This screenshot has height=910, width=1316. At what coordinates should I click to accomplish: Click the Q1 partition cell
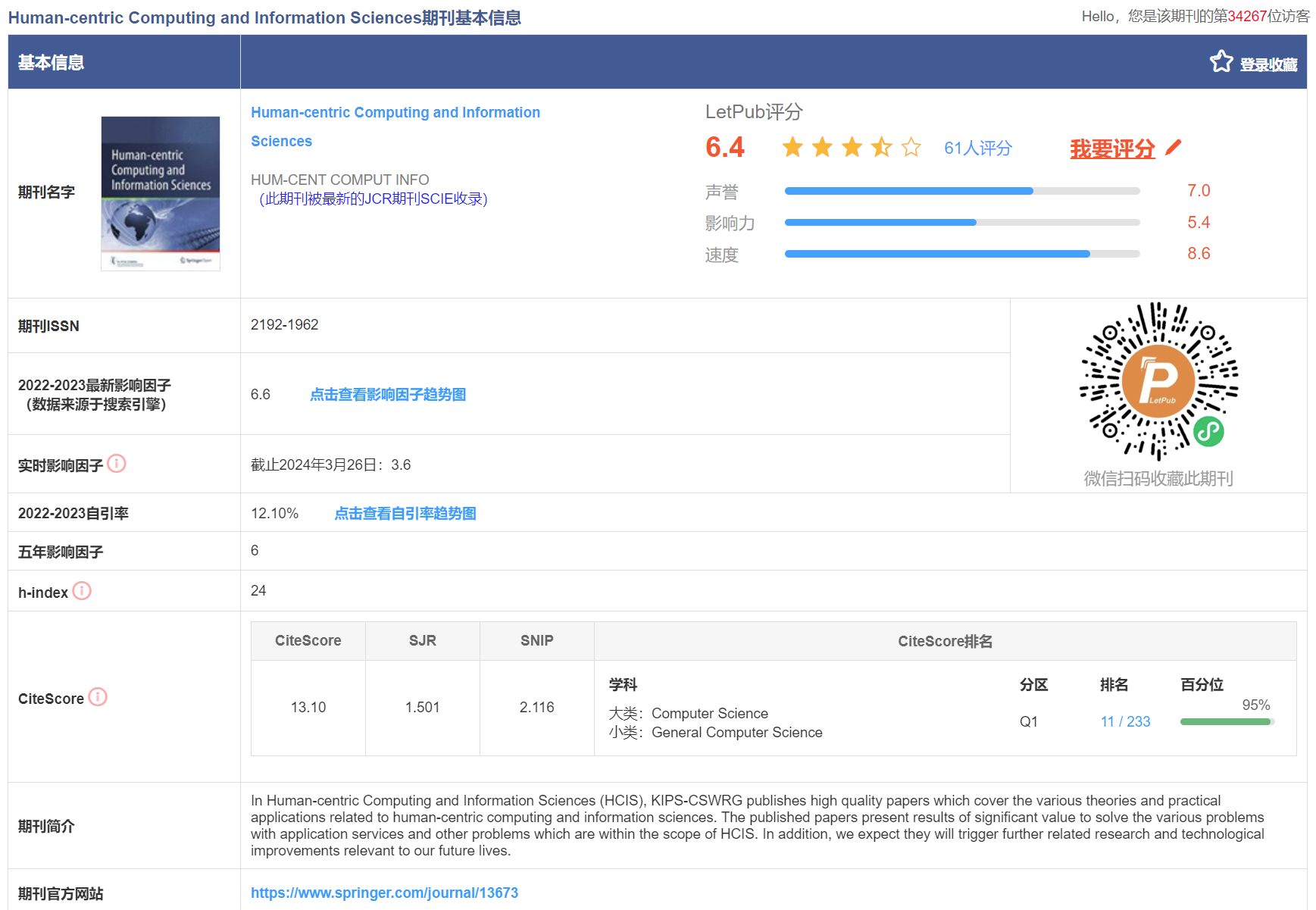[x=1028, y=722]
